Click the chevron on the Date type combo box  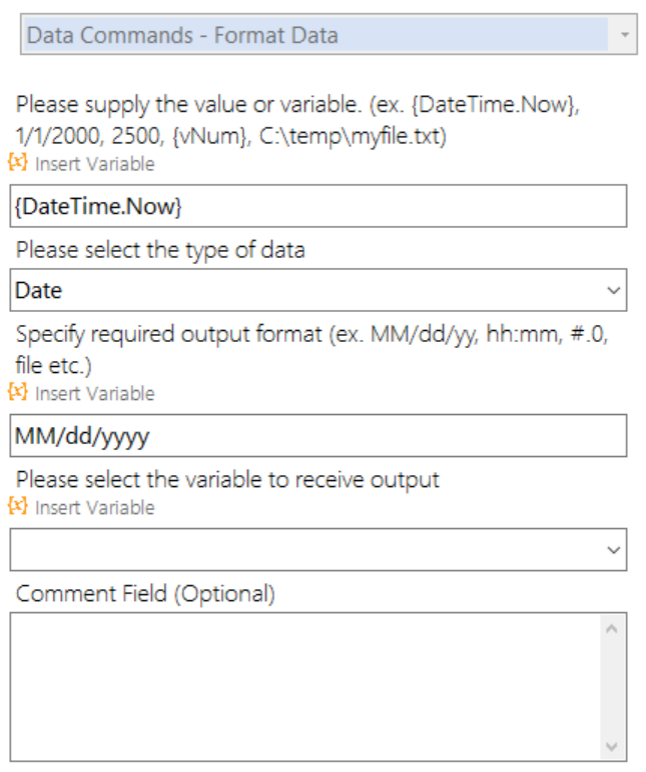click(613, 290)
